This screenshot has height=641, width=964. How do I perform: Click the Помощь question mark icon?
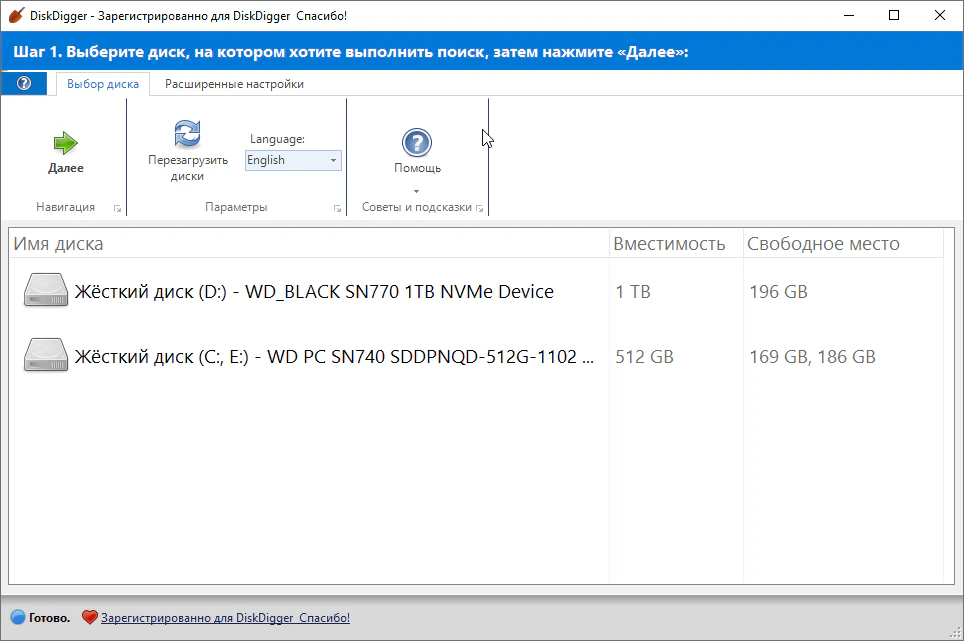pyautogui.click(x=417, y=142)
